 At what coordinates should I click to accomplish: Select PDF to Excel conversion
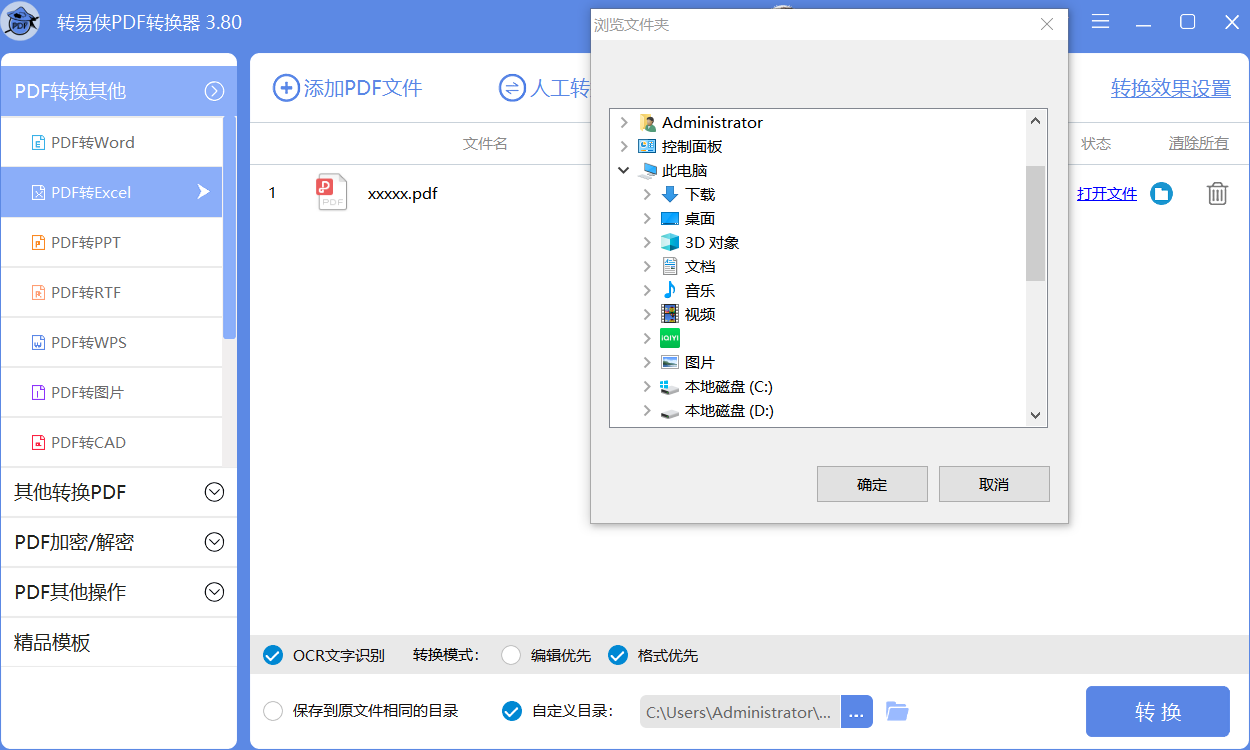pyautogui.click(x=111, y=192)
